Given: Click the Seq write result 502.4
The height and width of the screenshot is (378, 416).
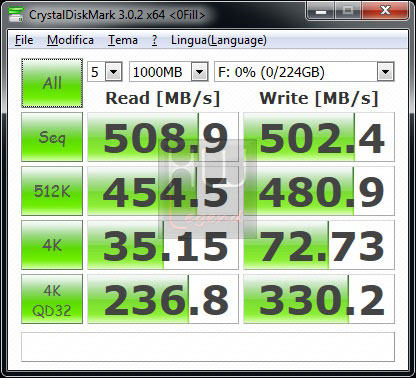Looking at the screenshot, I should tap(319, 137).
